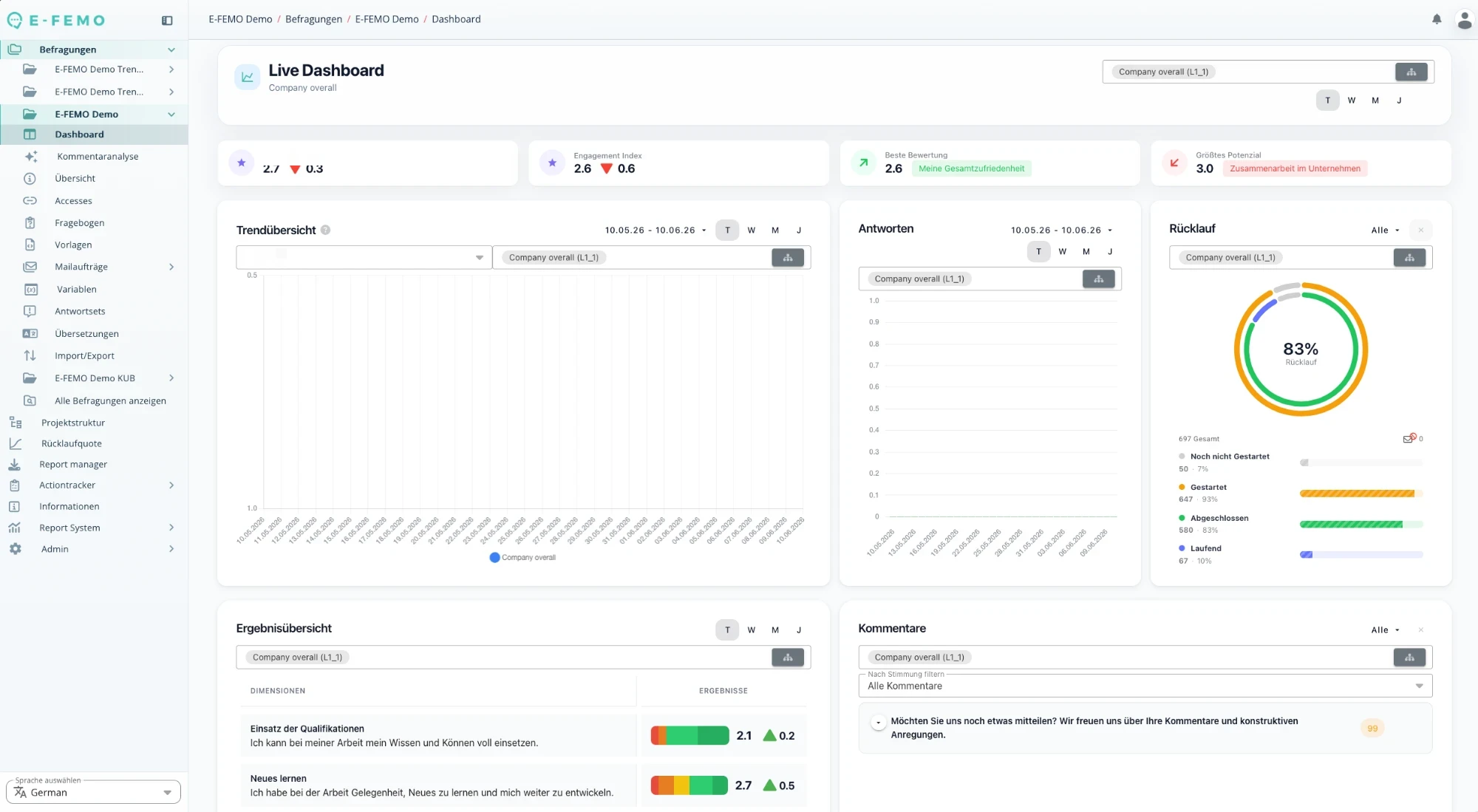Image resolution: width=1478 pixels, height=812 pixels.
Task: Open Alle Befragungen anzeigen
Action: 110,400
